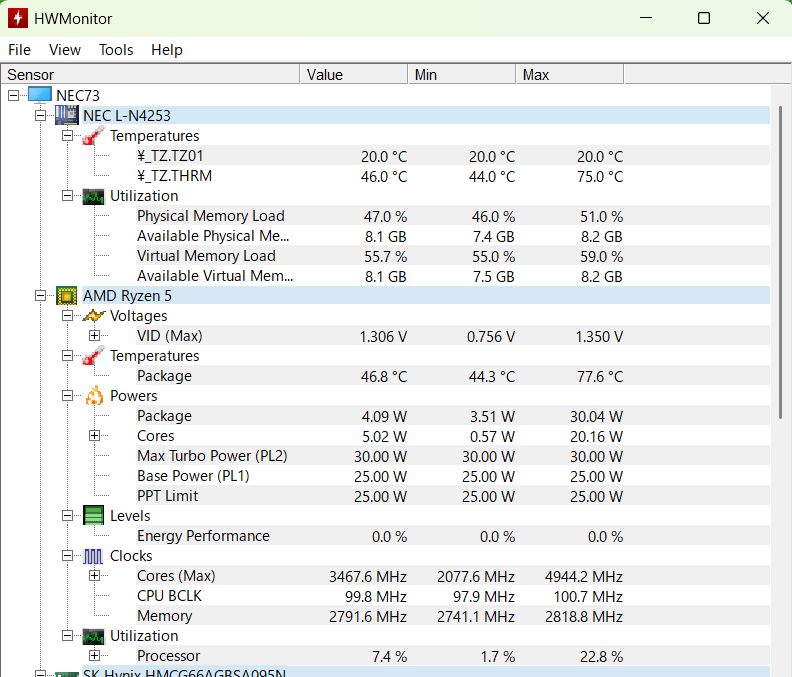Expand the Processor utilization entry
This screenshot has height=677, width=792.
pos(94,656)
